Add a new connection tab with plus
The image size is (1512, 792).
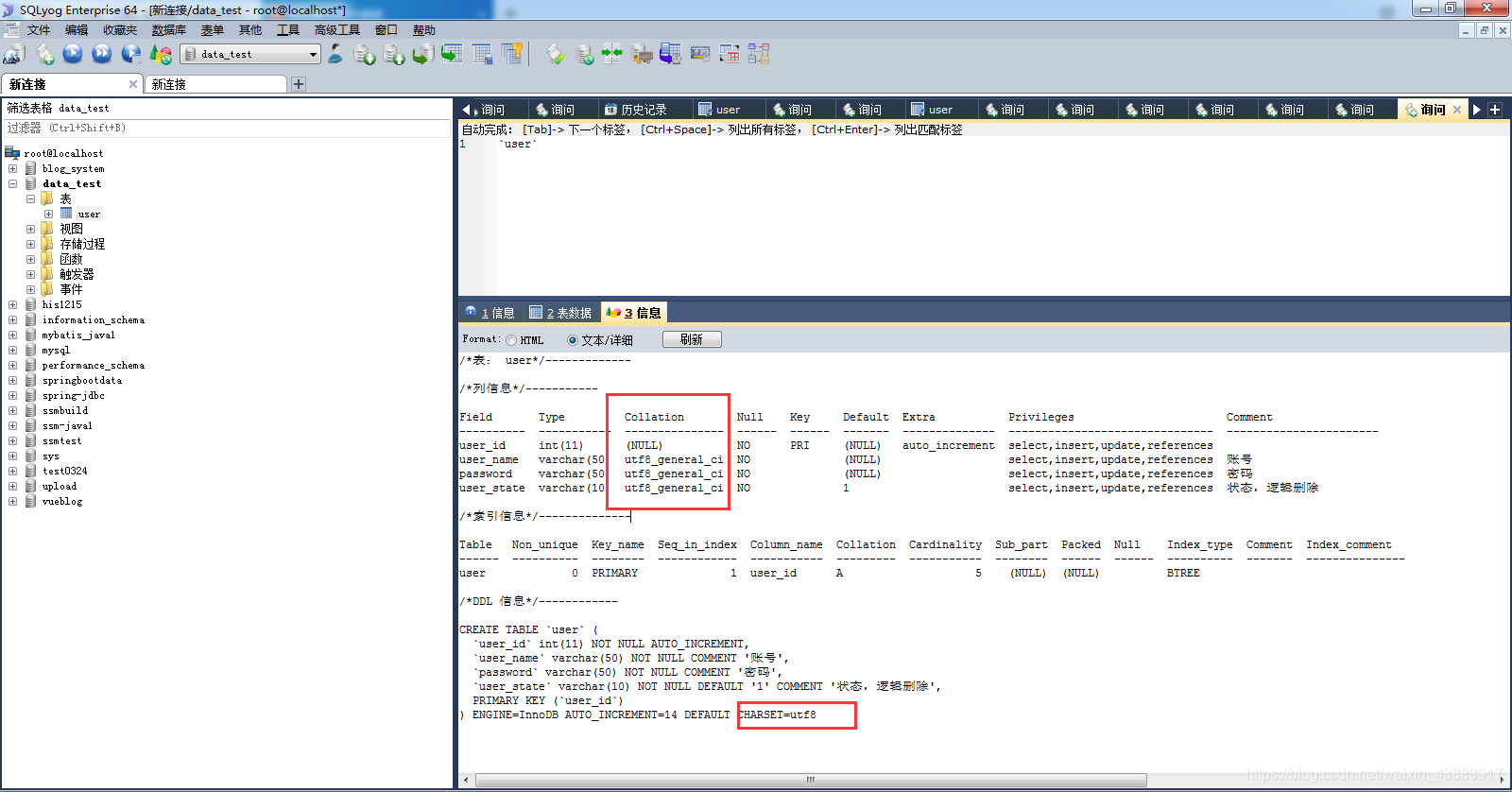pyautogui.click(x=299, y=84)
